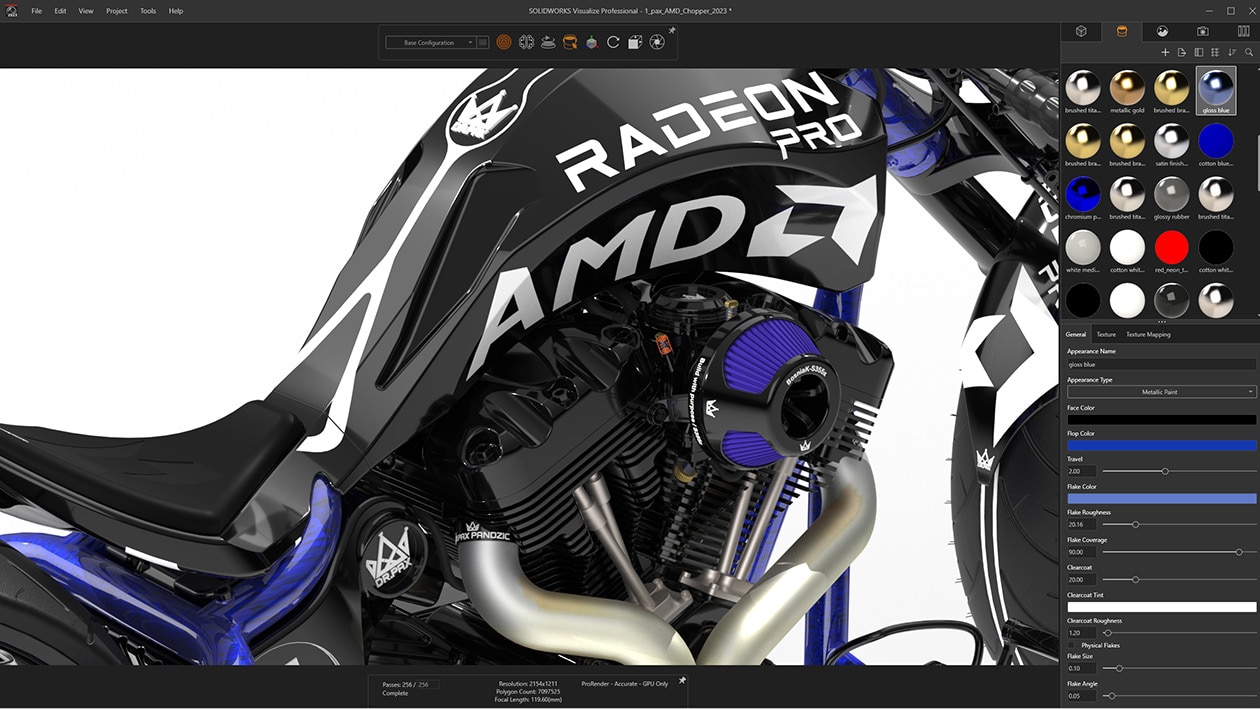Open the Appearance Type dropdown showing Metallic Paint
This screenshot has height=709, width=1260.
pyautogui.click(x=1160, y=392)
